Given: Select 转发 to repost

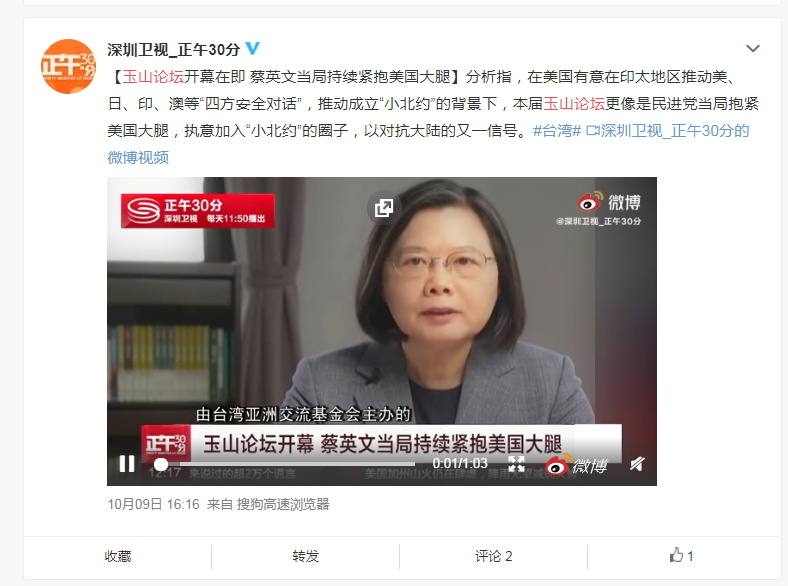Looking at the screenshot, I should 306,556.
